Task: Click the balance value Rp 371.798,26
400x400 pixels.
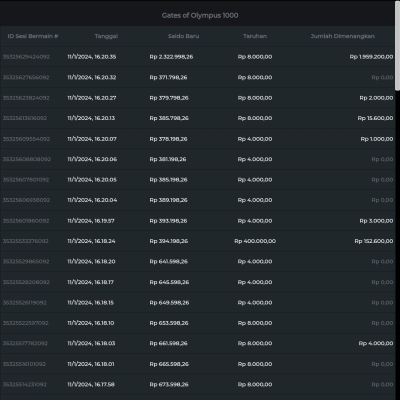Action: (168, 77)
